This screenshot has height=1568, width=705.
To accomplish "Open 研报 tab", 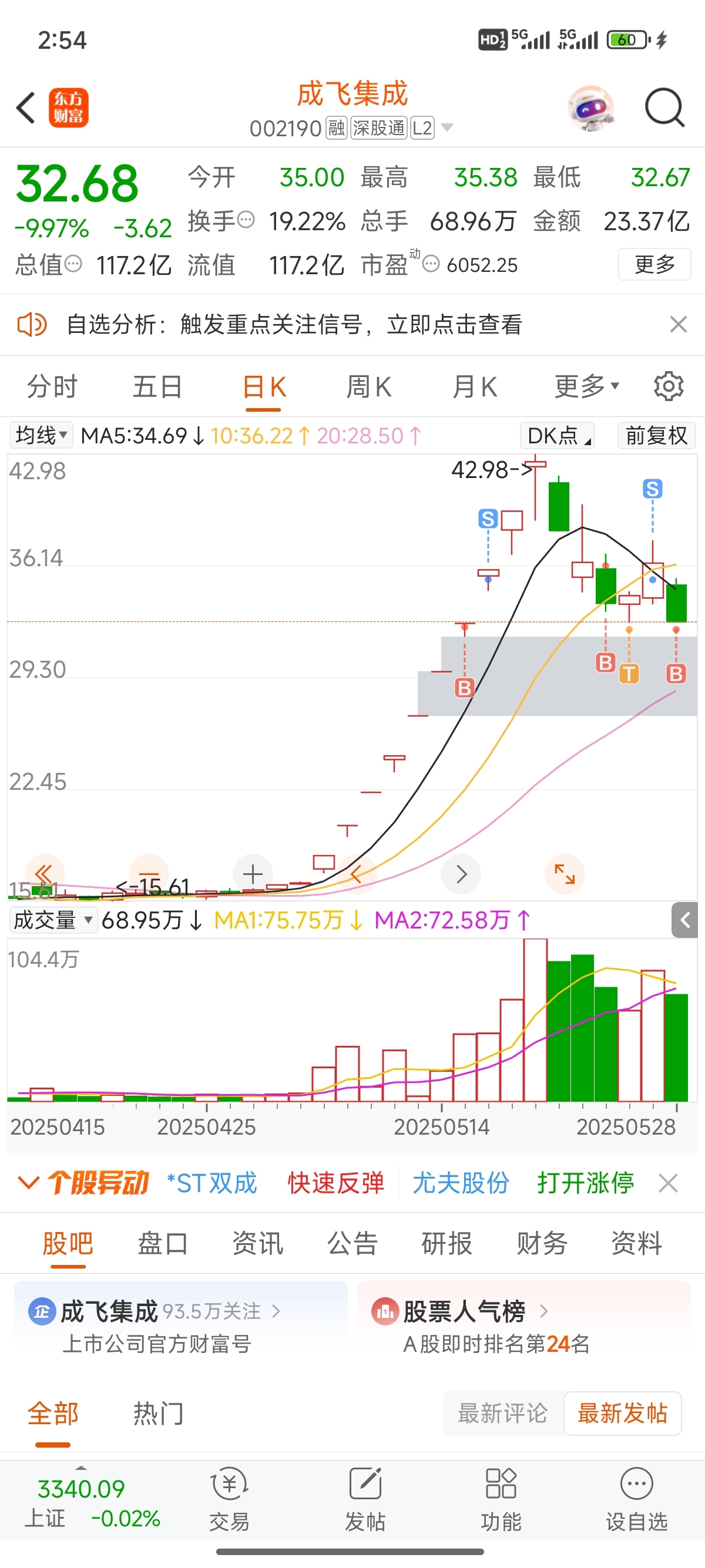I will coord(447,1243).
